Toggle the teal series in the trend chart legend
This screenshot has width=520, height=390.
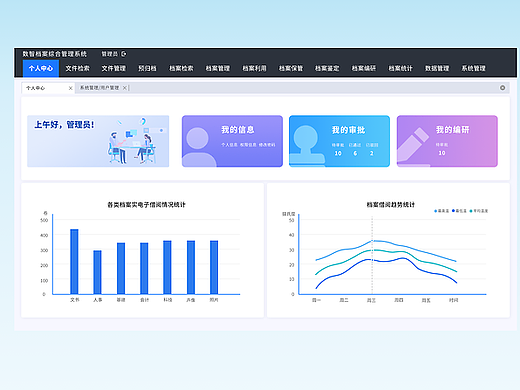coord(479,211)
